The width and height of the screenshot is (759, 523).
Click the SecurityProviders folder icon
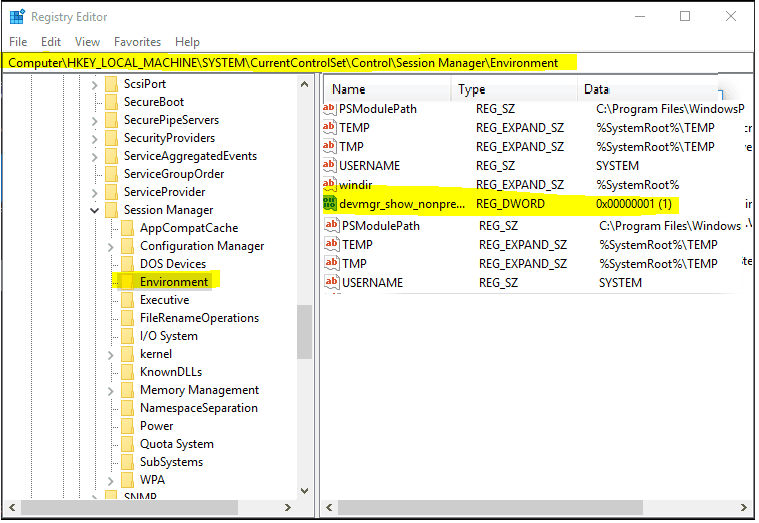[x=111, y=138]
